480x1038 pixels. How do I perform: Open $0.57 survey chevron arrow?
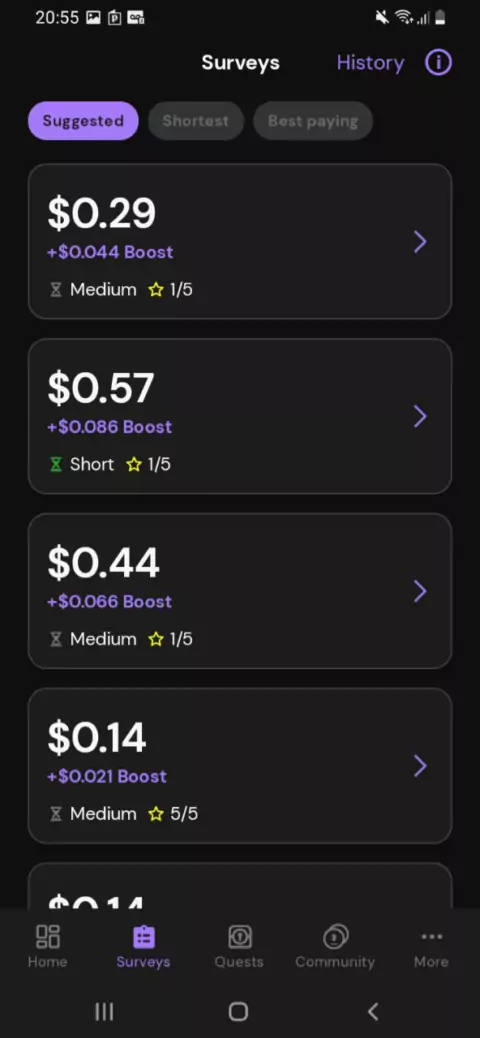420,416
